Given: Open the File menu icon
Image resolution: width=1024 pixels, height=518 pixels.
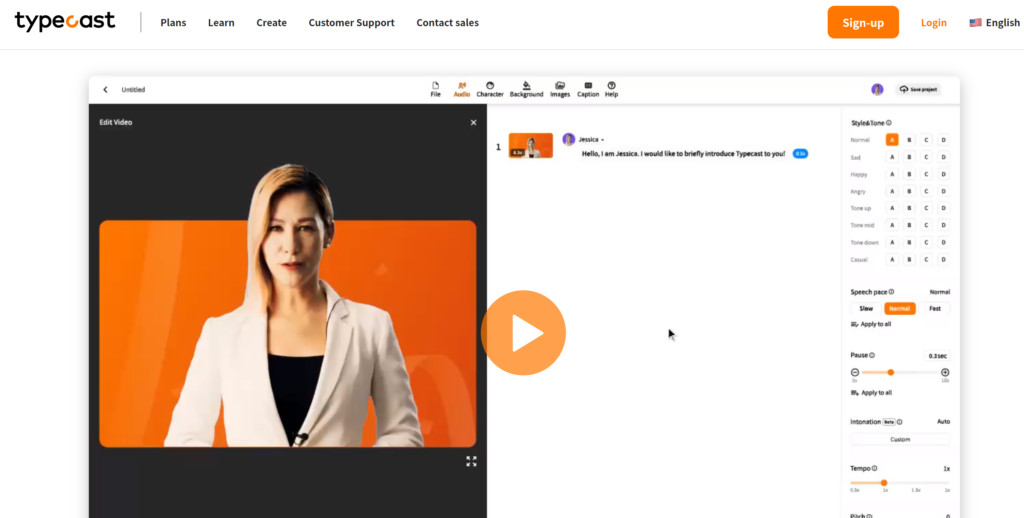Looking at the screenshot, I should (x=436, y=89).
